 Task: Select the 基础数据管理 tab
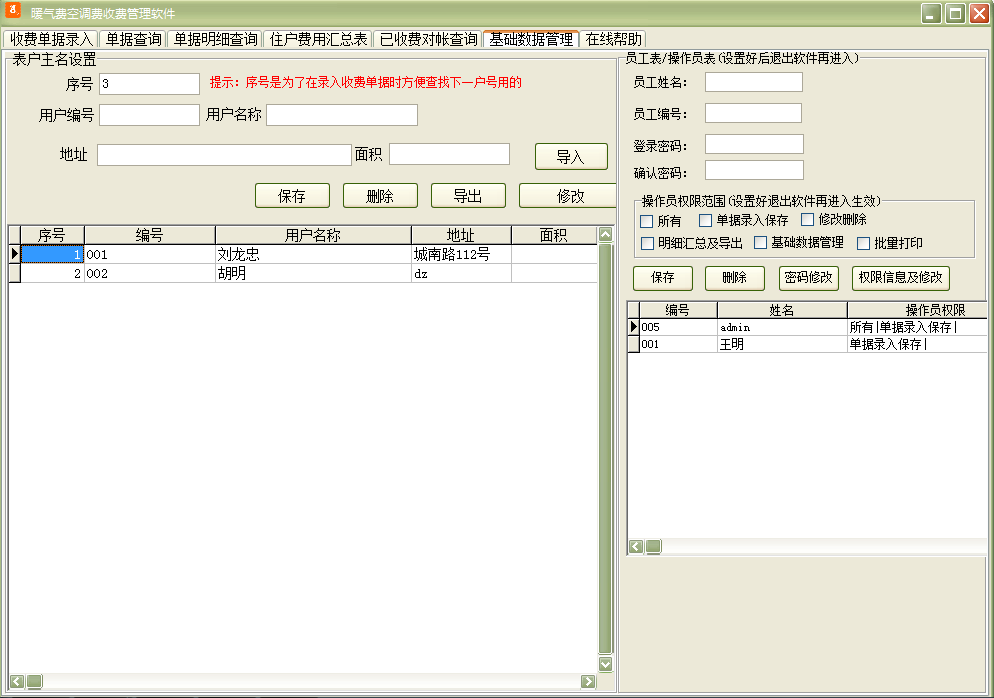point(531,39)
